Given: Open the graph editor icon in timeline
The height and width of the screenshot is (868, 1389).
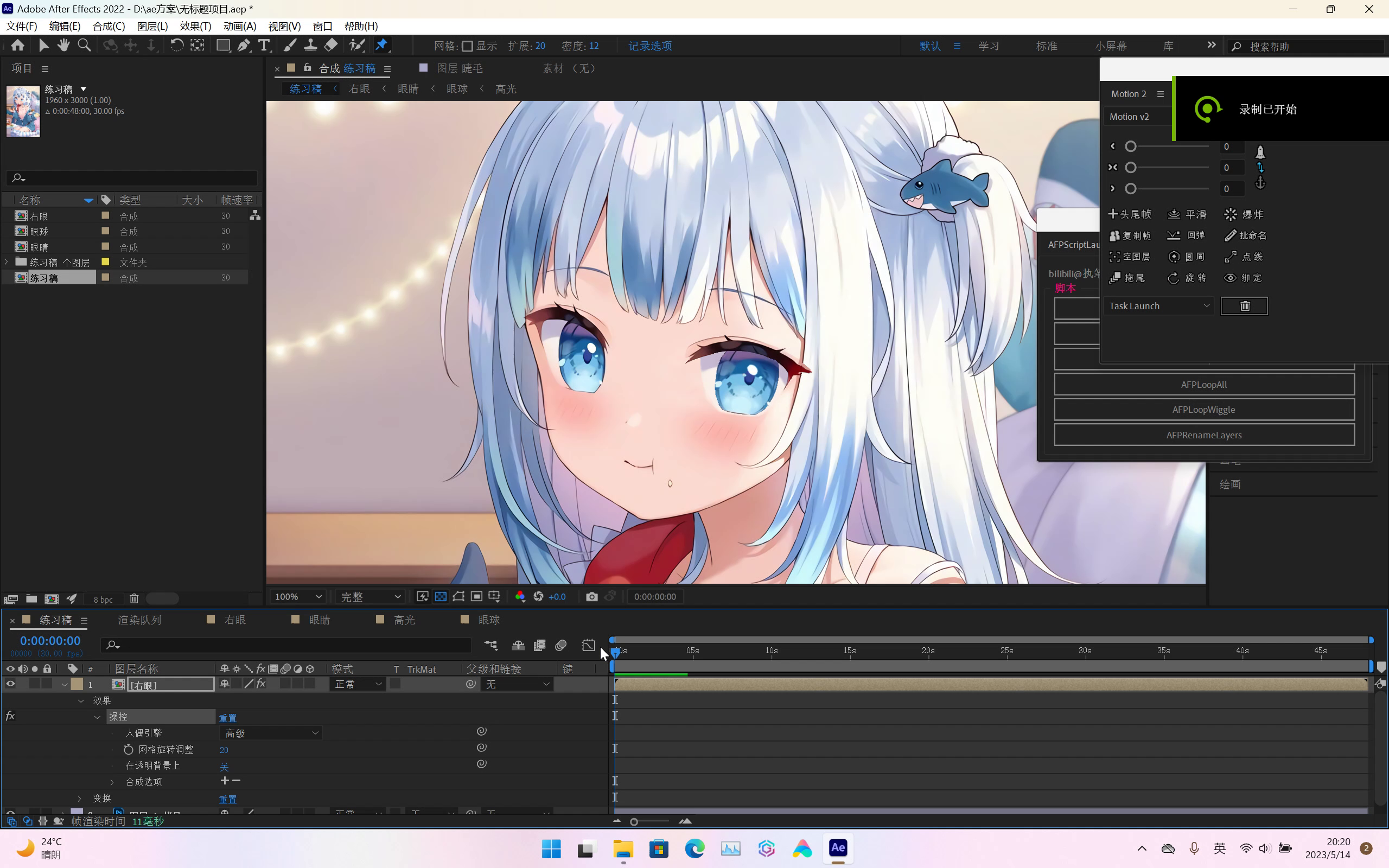Looking at the screenshot, I should tap(588, 645).
